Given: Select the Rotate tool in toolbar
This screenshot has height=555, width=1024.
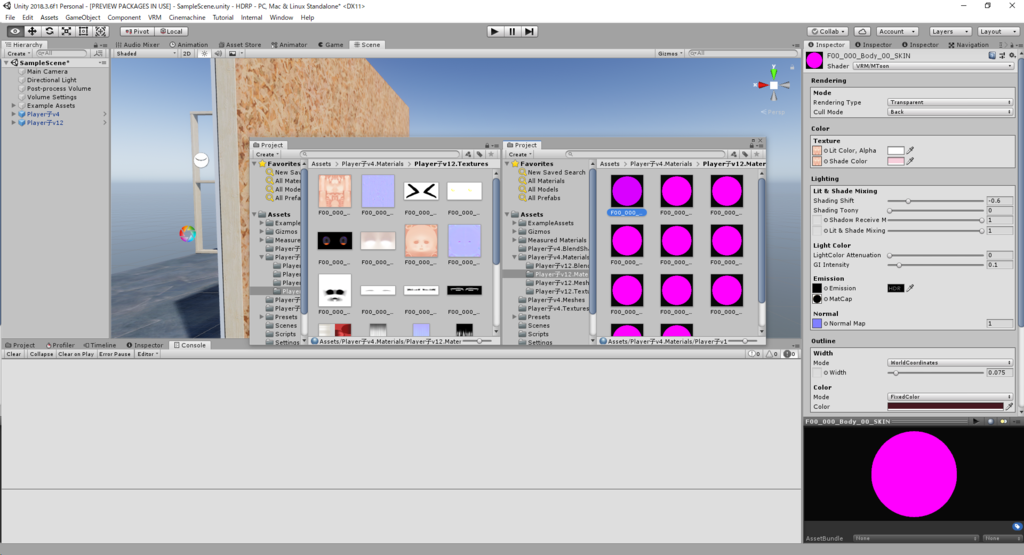Looking at the screenshot, I should click(x=49, y=31).
